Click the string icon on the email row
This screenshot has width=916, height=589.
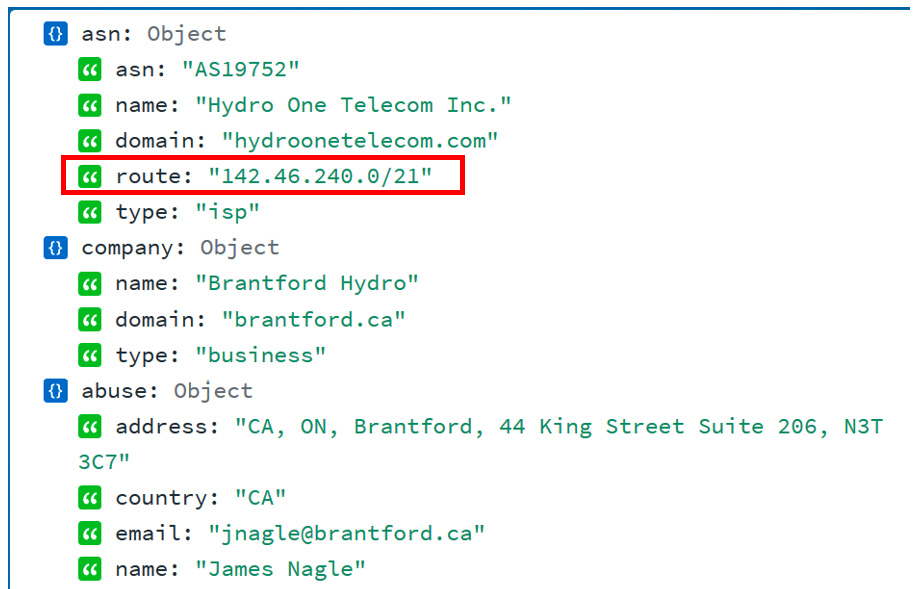90,533
